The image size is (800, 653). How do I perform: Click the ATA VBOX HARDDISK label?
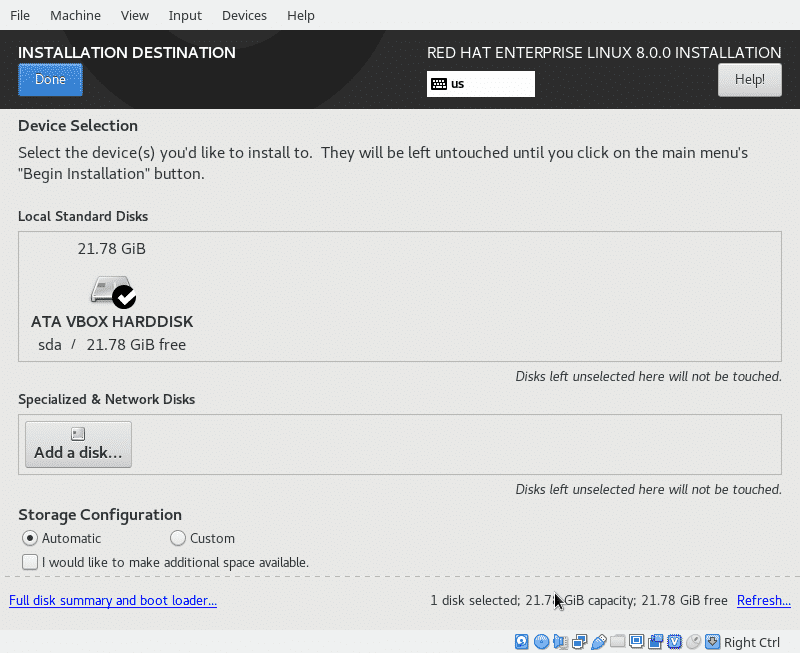click(x=112, y=321)
